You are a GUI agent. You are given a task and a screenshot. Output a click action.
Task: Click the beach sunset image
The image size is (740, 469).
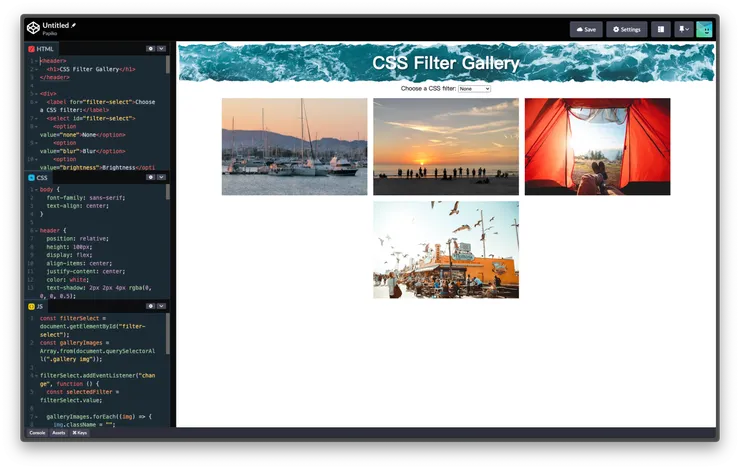click(x=446, y=147)
